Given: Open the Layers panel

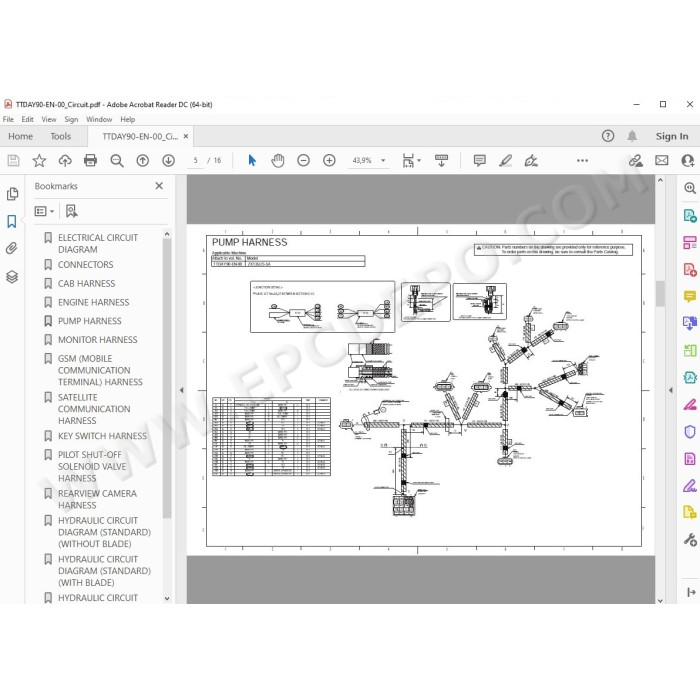Looking at the screenshot, I should pyautogui.click(x=12, y=277).
